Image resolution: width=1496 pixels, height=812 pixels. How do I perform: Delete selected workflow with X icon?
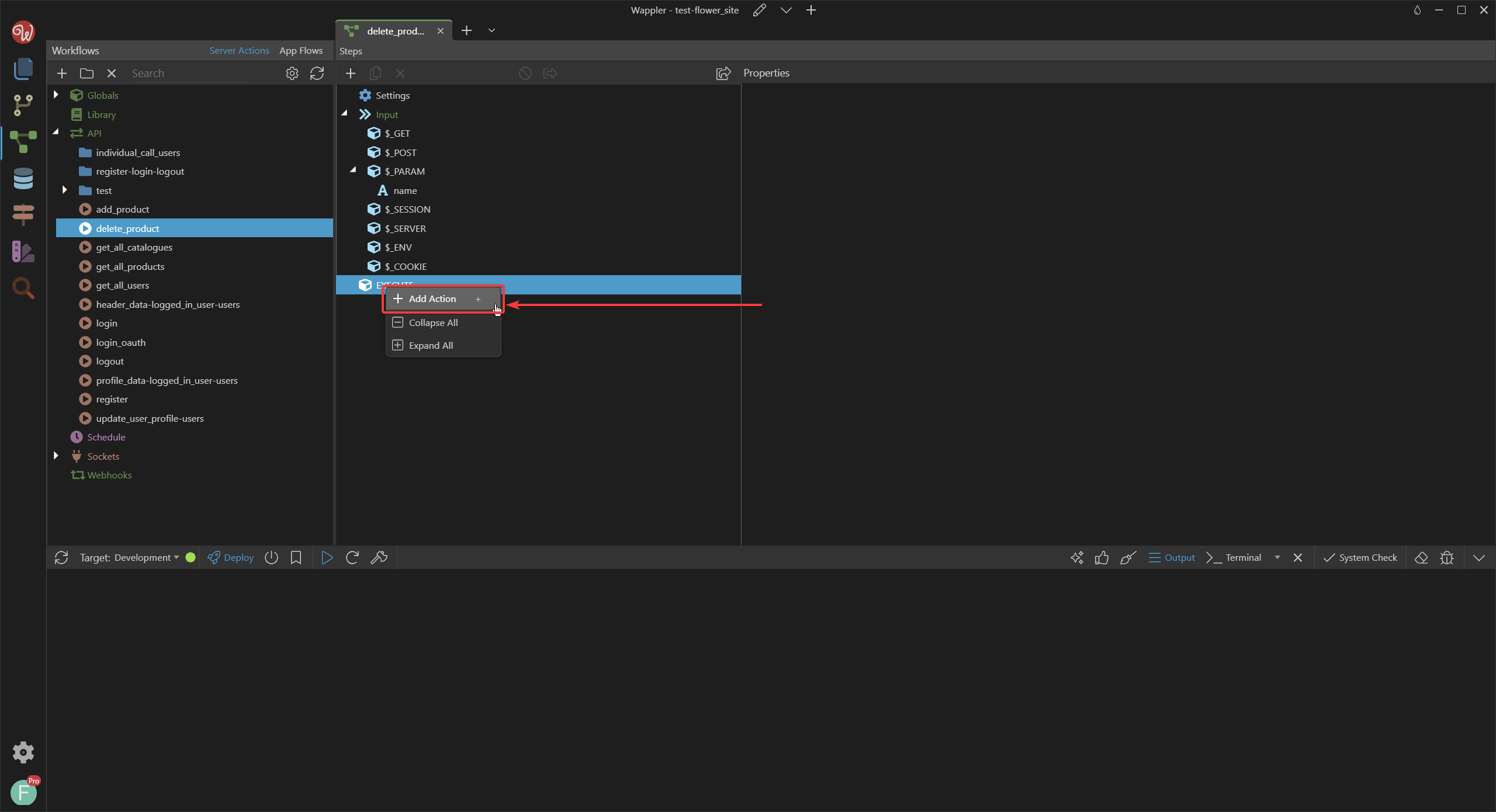tap(112, 74)
